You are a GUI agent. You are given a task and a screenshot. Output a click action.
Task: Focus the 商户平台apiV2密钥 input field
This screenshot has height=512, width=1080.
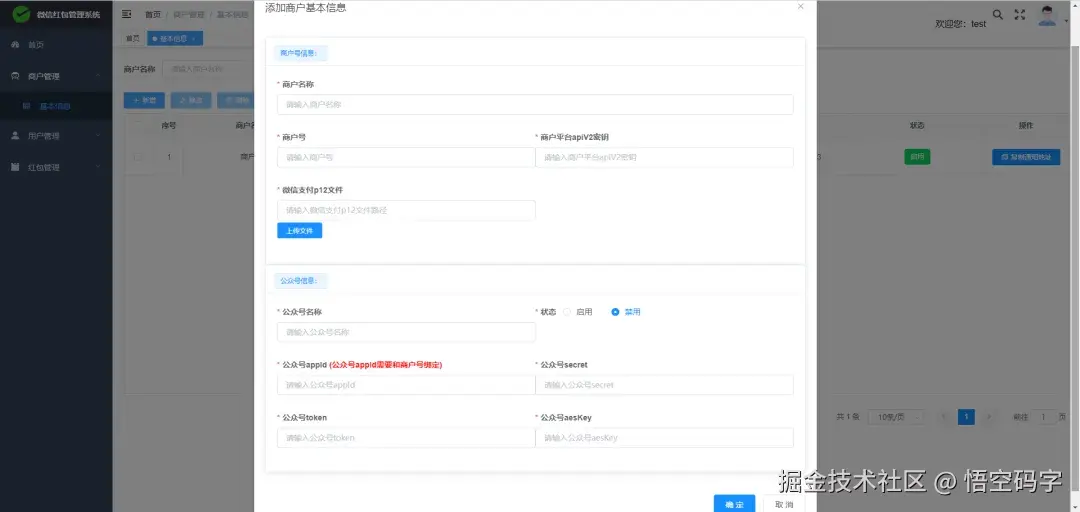click(664, 157)
